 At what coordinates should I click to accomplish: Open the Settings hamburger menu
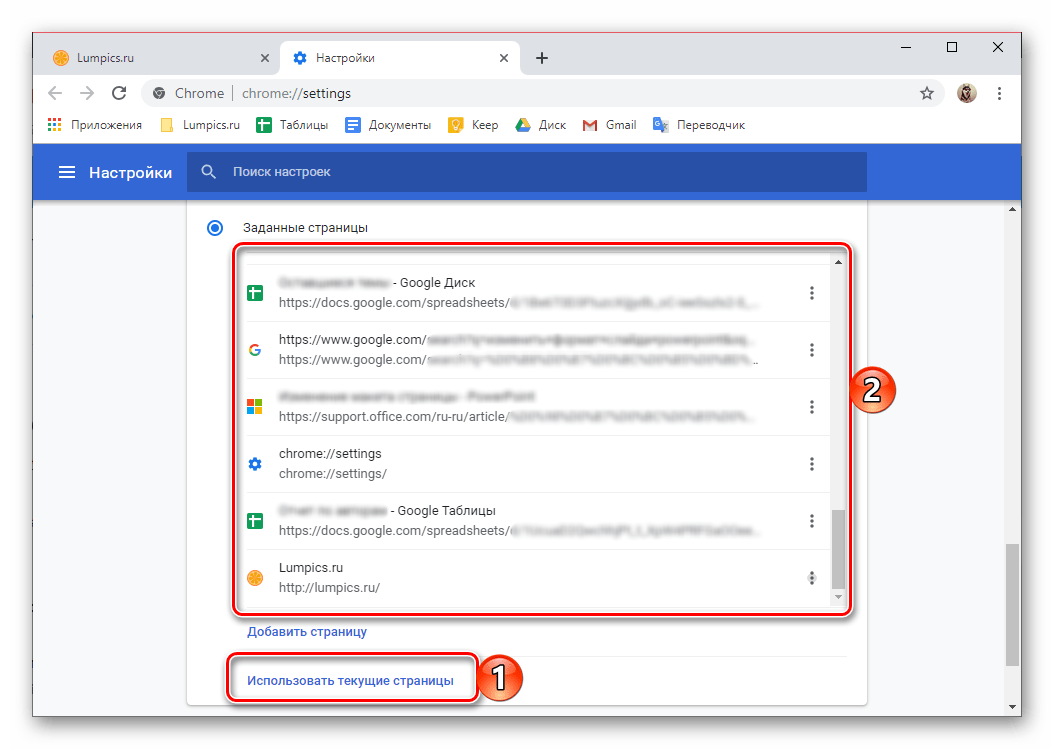click(x=67, y=173)
